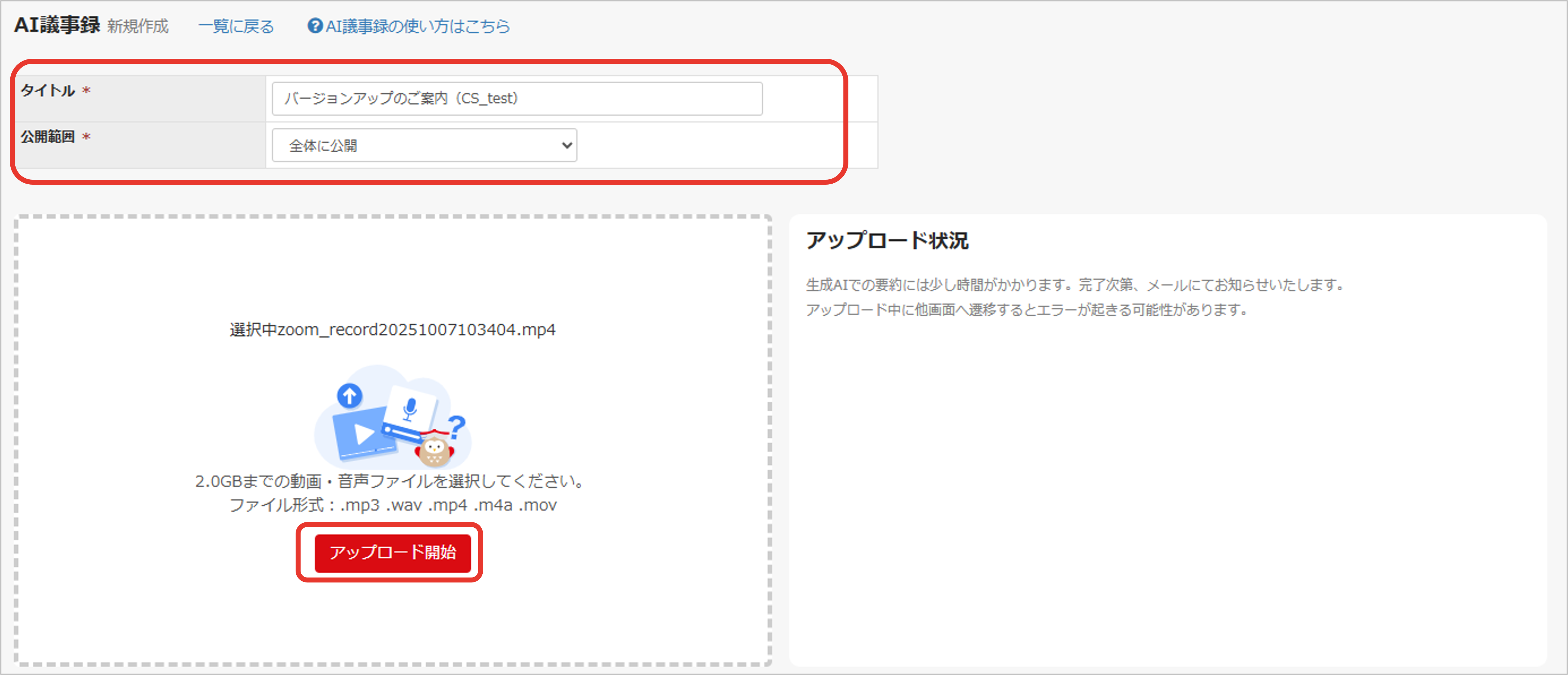Open AI議事録の使い方はこちら help link
Image resolution: width=1568 pixels, height=675 pixels.
pos(418,26)
